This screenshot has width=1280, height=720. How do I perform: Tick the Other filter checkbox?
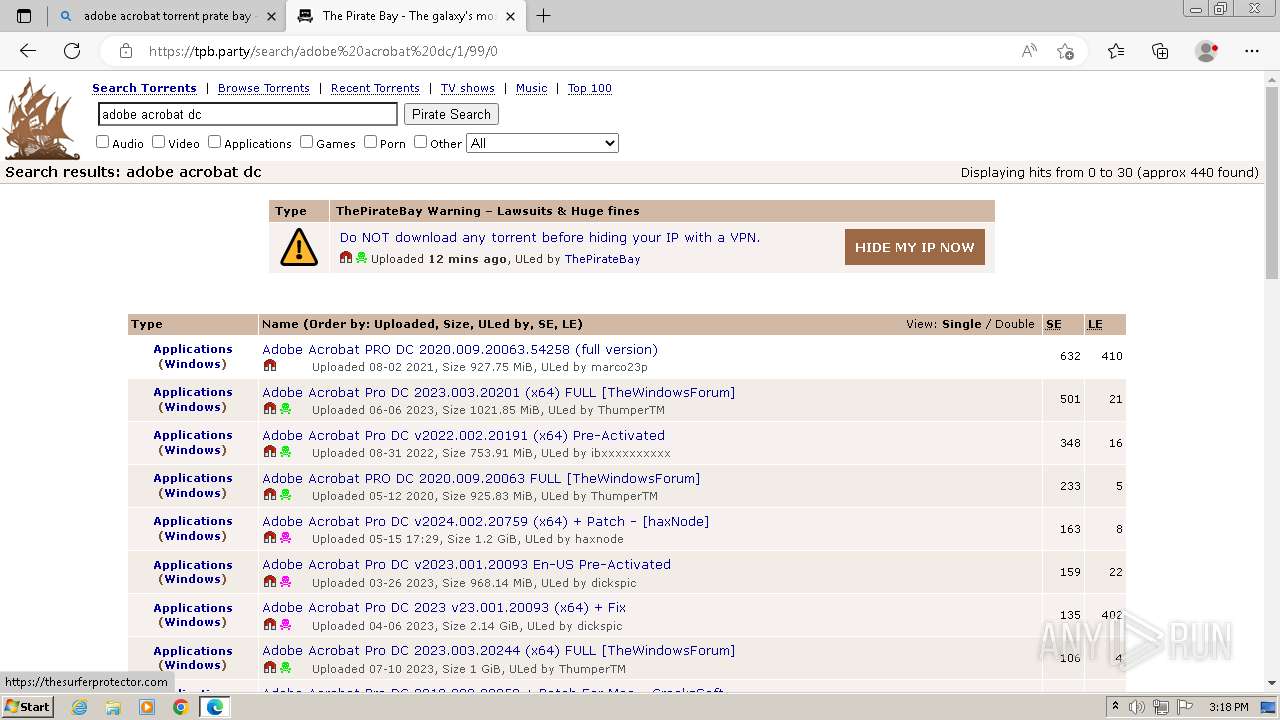[x=420, y=142]
